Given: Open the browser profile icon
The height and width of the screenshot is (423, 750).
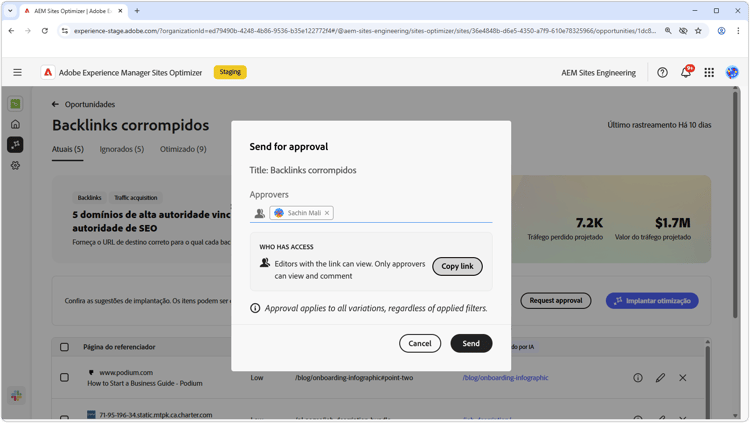Looking at the screenshot, I should point(721,31).
